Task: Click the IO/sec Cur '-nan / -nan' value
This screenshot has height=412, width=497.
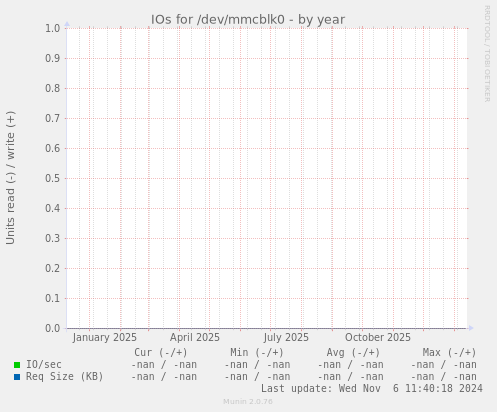Action: pos(164,365)
